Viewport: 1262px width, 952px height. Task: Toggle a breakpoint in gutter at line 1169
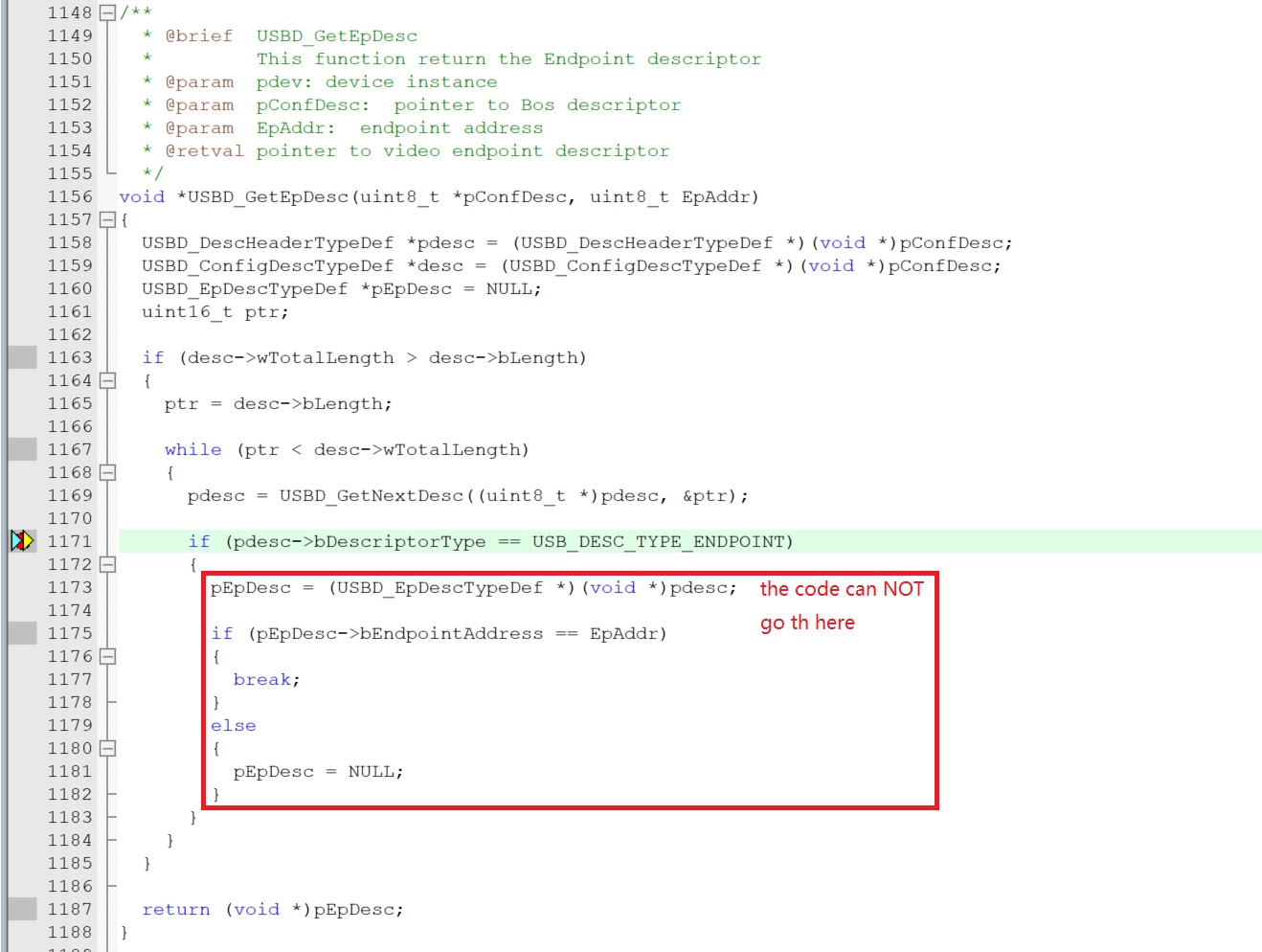coord(21,494)
